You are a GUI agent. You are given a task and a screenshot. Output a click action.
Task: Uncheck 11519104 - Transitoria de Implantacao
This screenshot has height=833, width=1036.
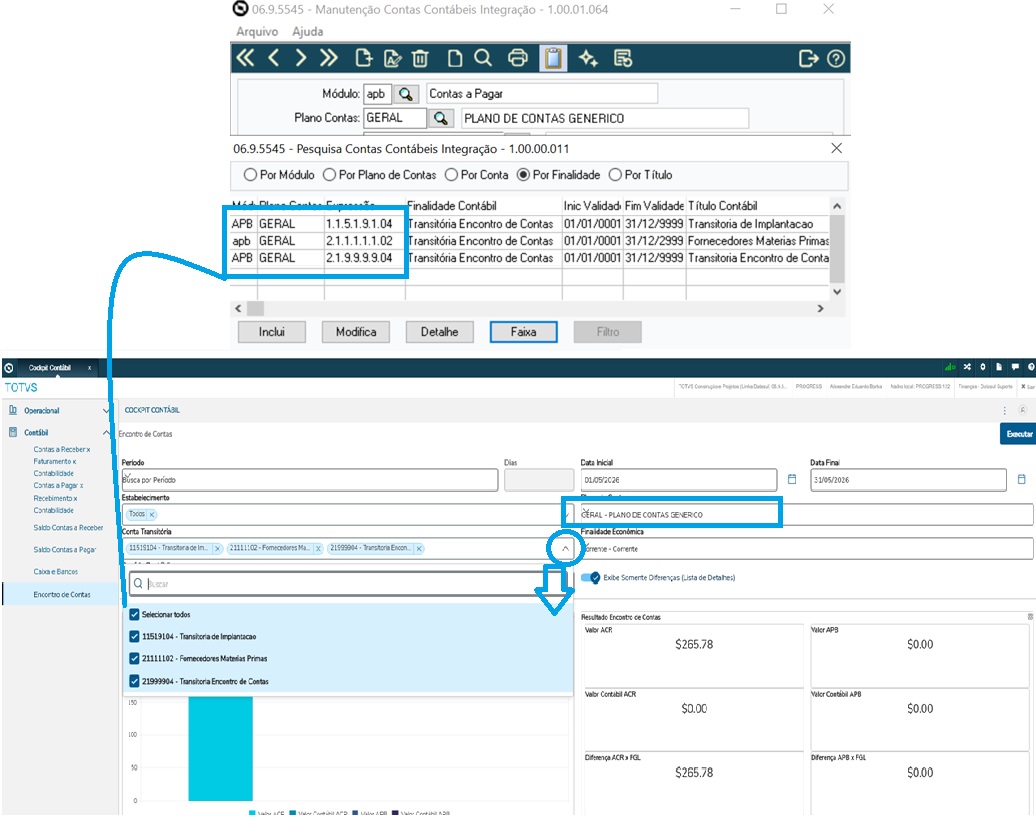pos(134,636)
